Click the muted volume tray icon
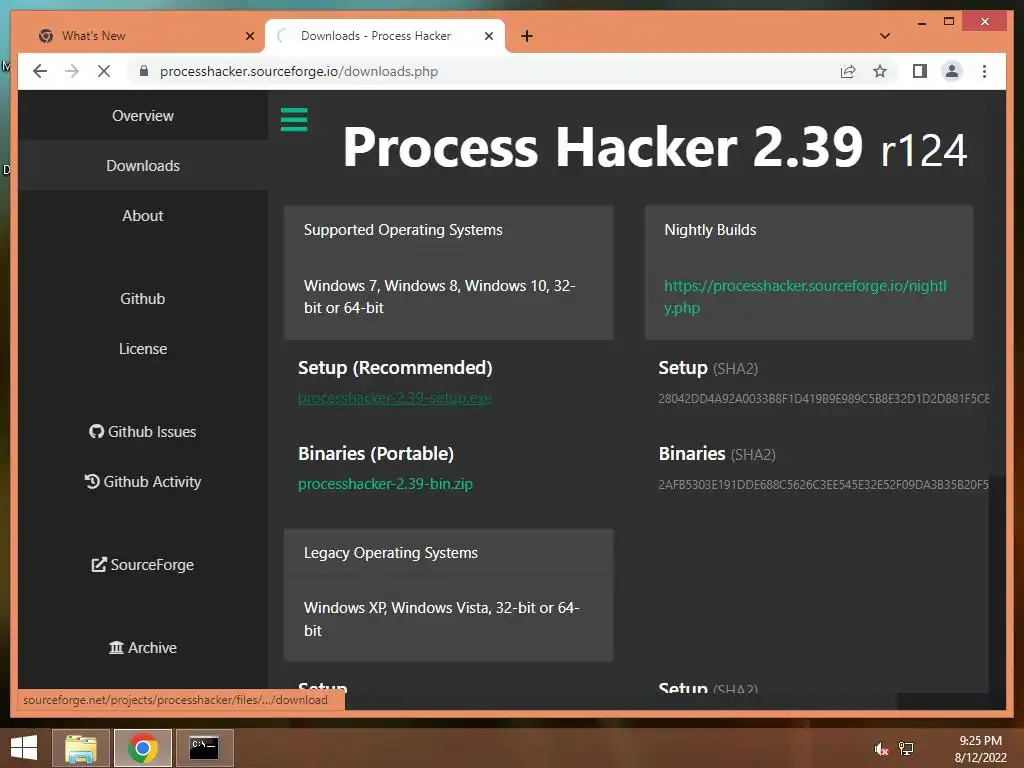This screenshot has width=1024, height=768. (x=881, y=749)
